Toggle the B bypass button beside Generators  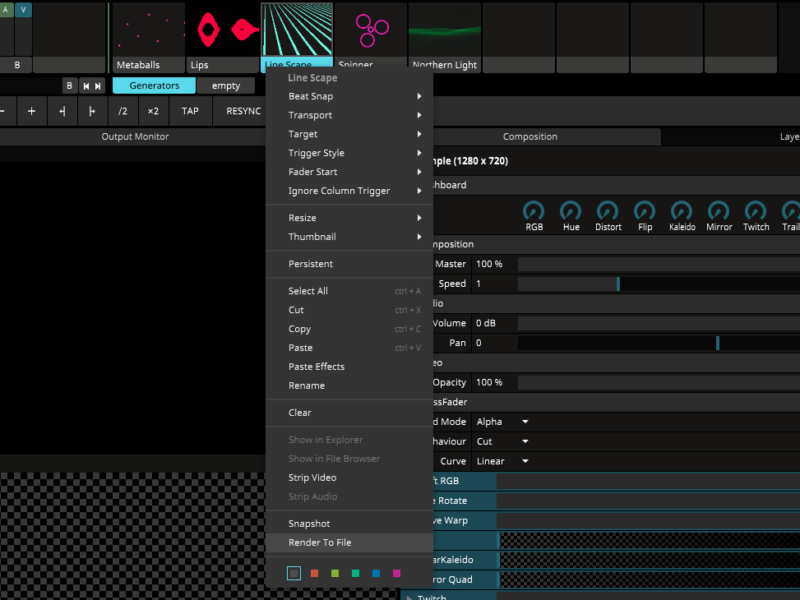69,86
